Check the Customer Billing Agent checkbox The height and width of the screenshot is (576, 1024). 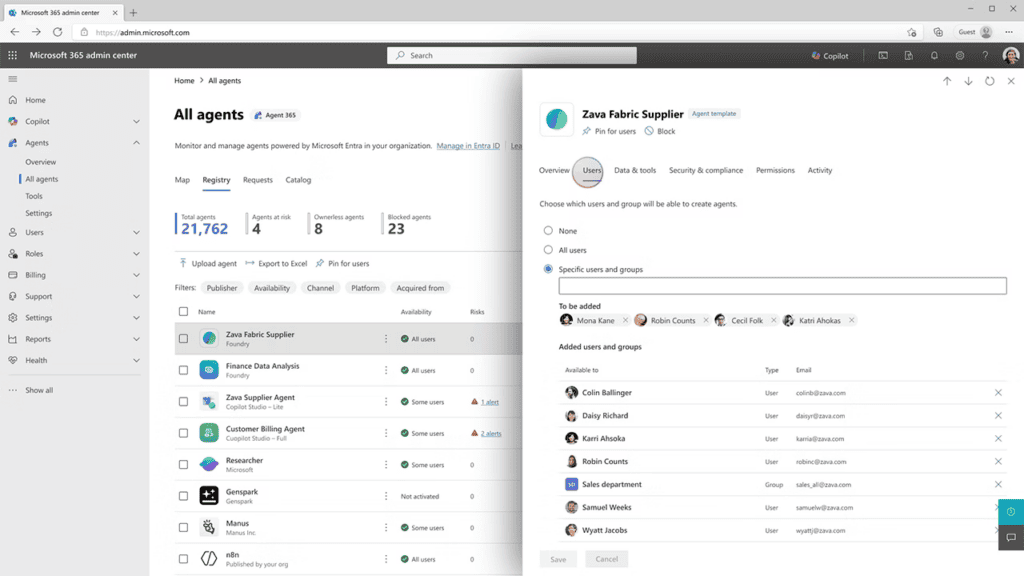click(x=184, y=433)
